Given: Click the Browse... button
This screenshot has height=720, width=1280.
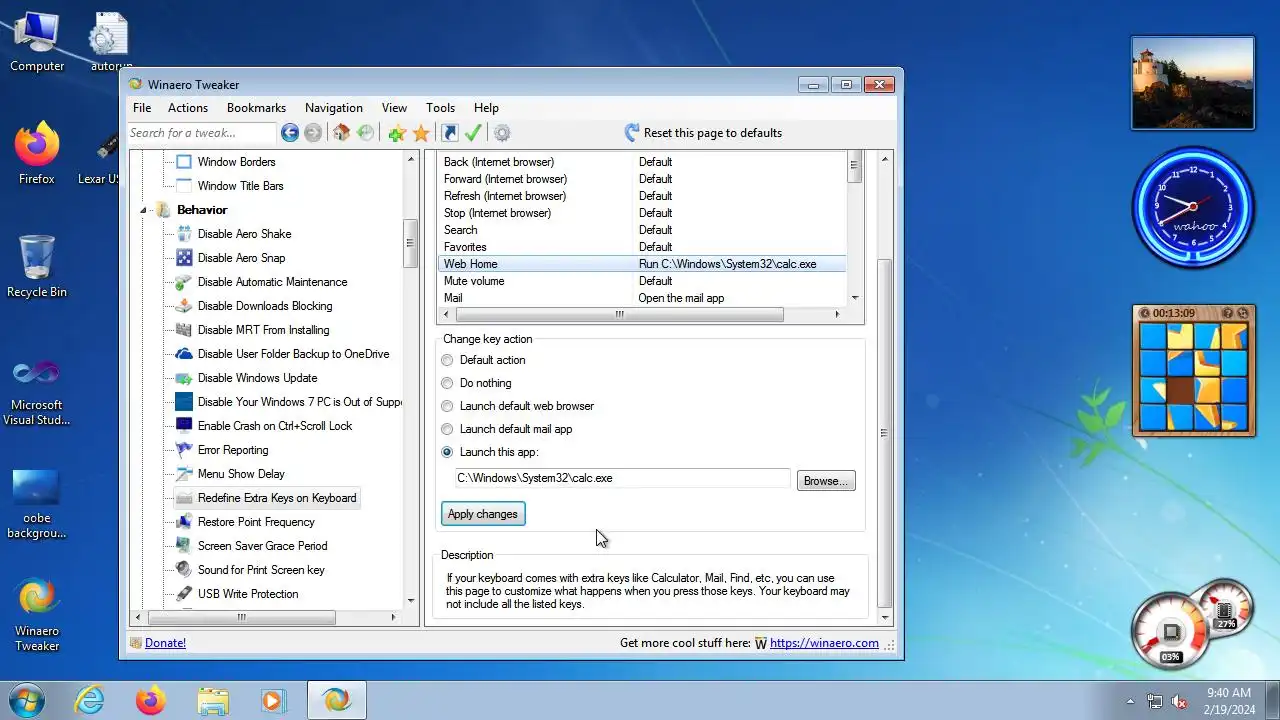Looking at the screenshot, I should coord(826,481).
